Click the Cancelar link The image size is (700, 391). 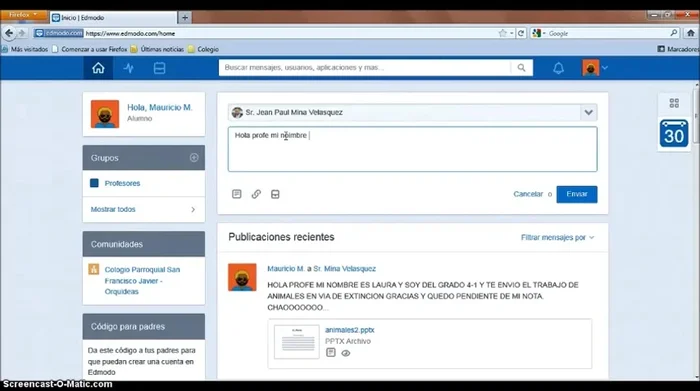[528, 194]
